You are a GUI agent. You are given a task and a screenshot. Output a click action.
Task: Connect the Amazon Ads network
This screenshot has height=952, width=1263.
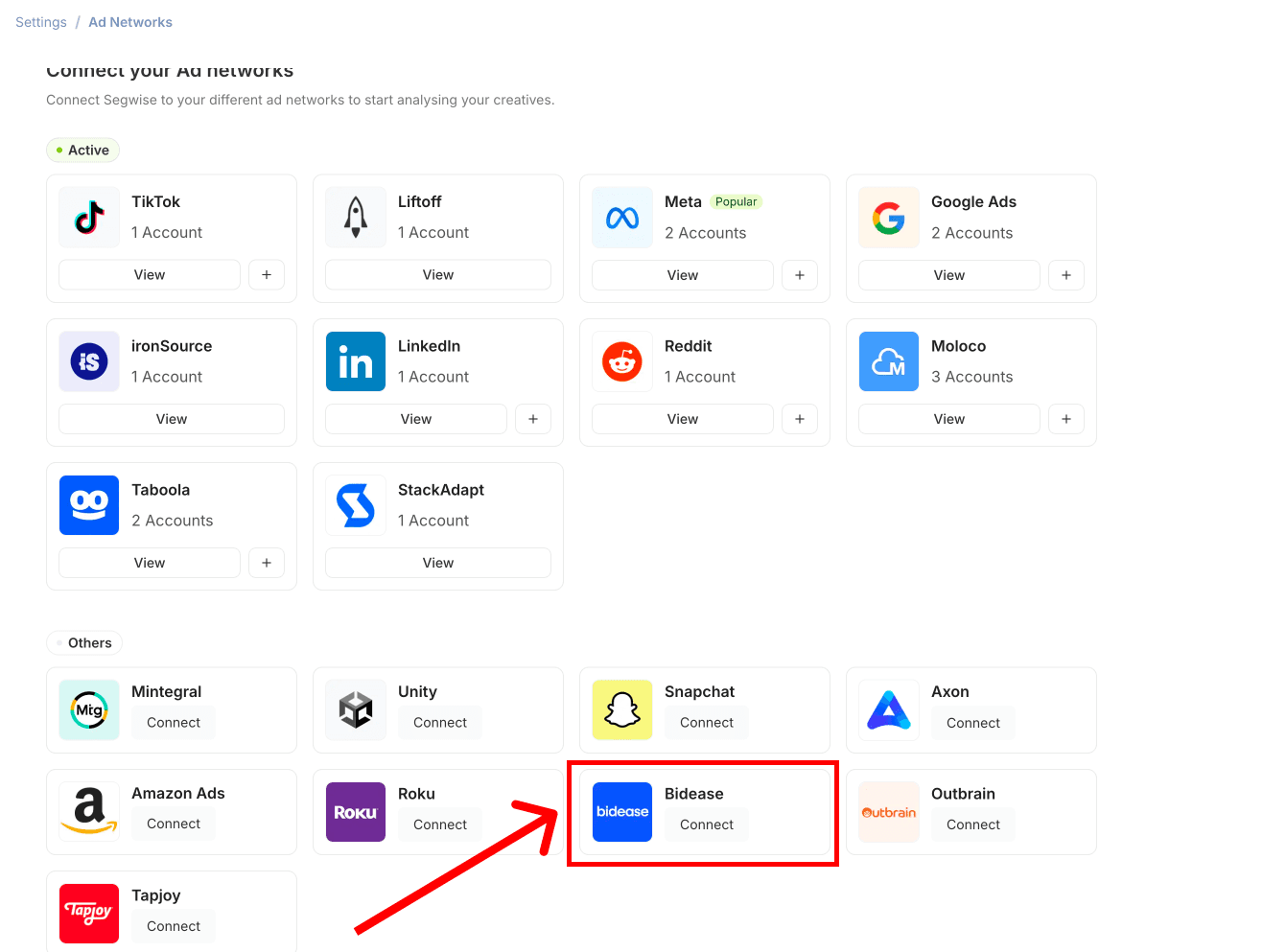(174, 824)
